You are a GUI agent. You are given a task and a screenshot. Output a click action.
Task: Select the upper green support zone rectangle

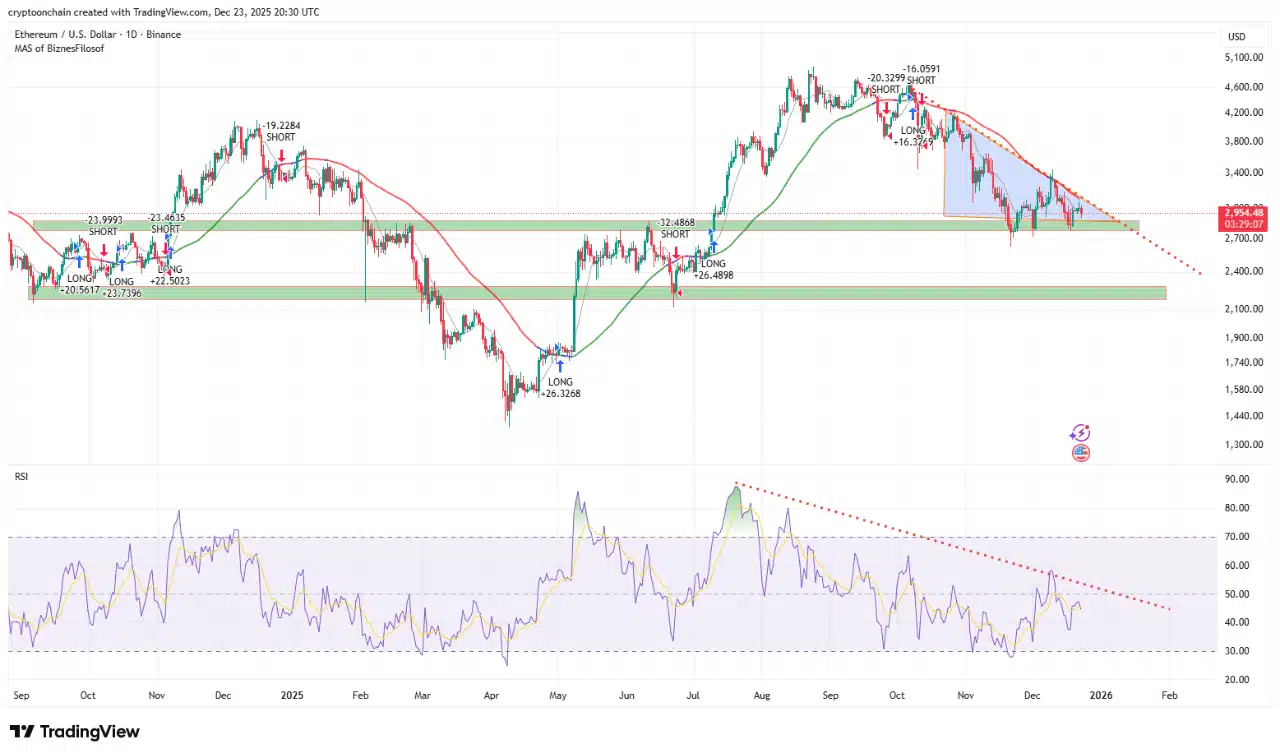585,227
